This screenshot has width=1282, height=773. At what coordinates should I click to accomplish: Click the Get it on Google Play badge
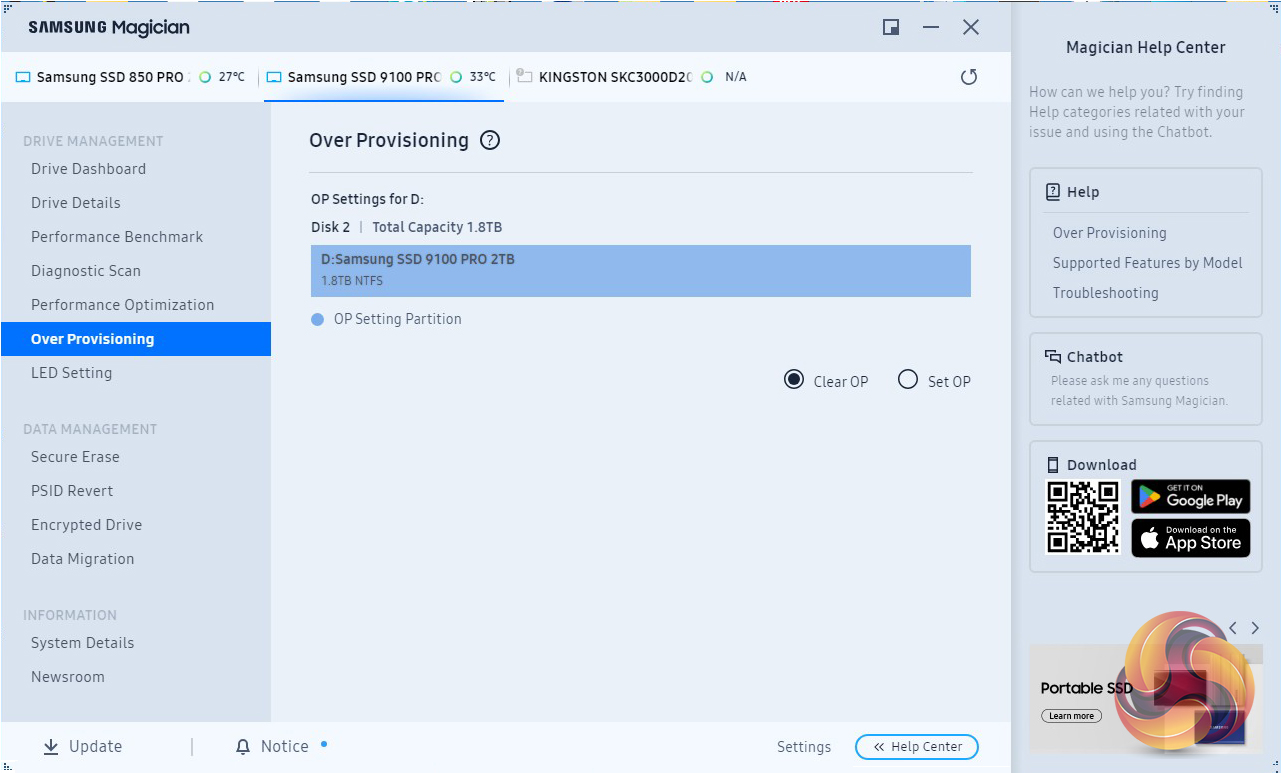tap(1191, 497)
